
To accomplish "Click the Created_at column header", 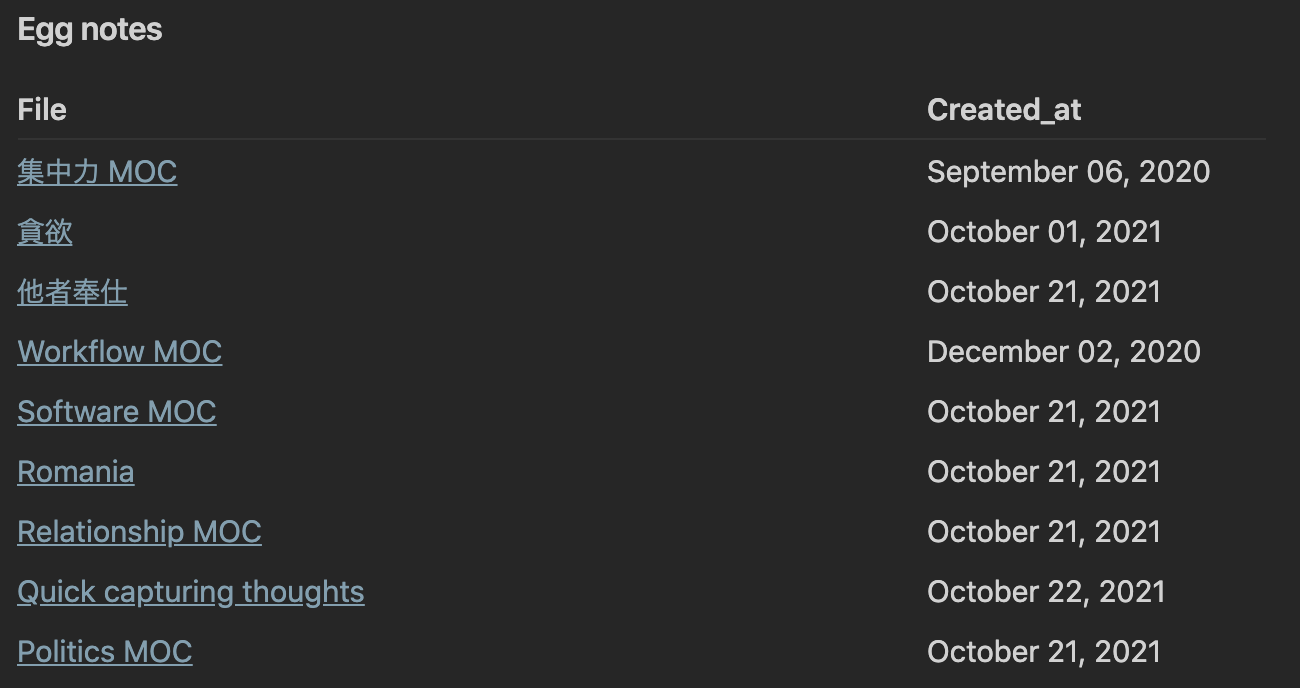I will tap(1004, 110).
